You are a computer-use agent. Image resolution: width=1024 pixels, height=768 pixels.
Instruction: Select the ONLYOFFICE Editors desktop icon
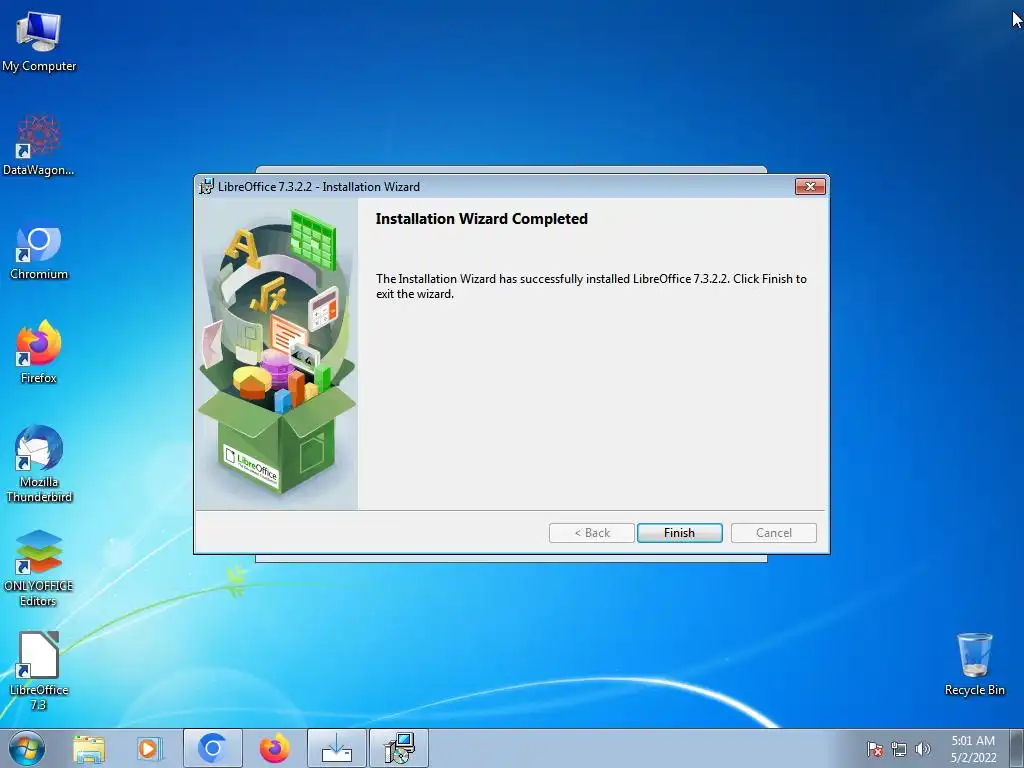(39, 568)
